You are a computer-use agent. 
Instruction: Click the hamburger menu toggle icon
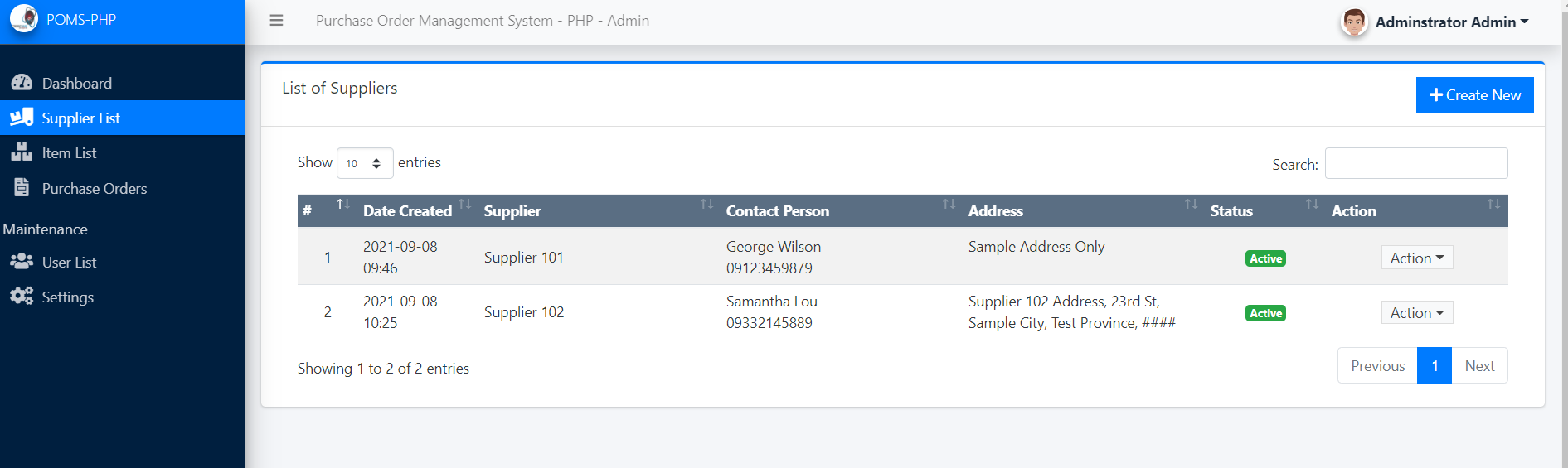pyautogui.click(x=276, y=21)
